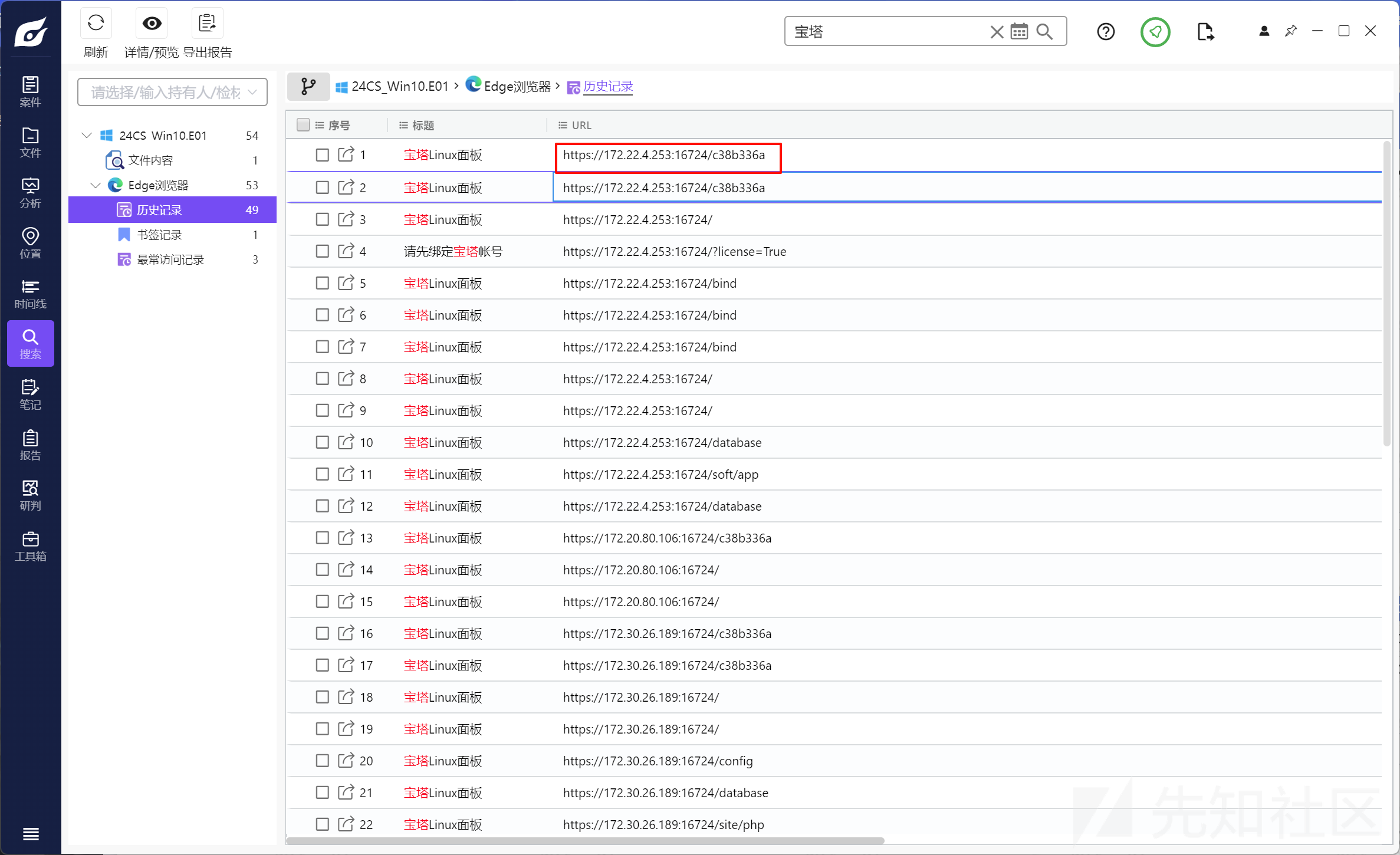Click the open/jump icon in row 1
Image resolution: width=1400 pixels, height=855 pixels.
click(x=346, y=155)
